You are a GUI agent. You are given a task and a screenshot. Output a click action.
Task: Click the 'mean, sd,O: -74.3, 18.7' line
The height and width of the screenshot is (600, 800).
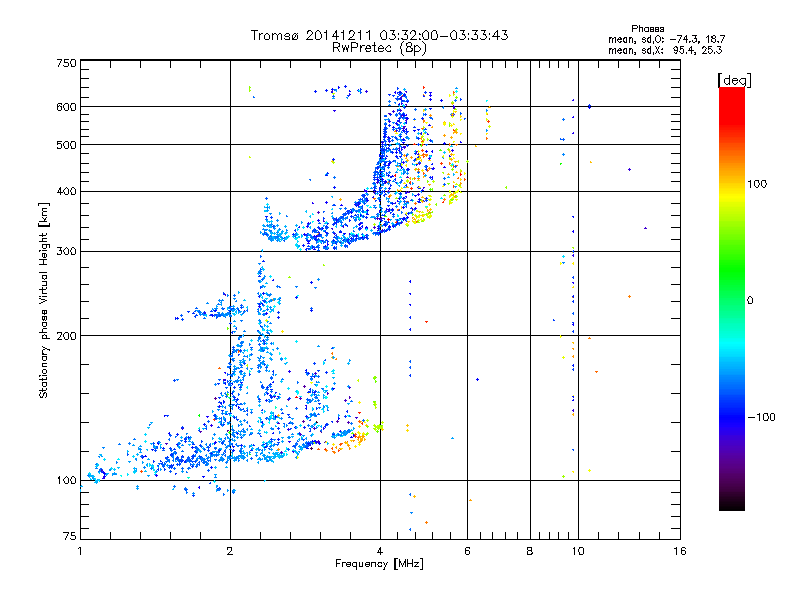pyautogui.click(x=666, y=39)
